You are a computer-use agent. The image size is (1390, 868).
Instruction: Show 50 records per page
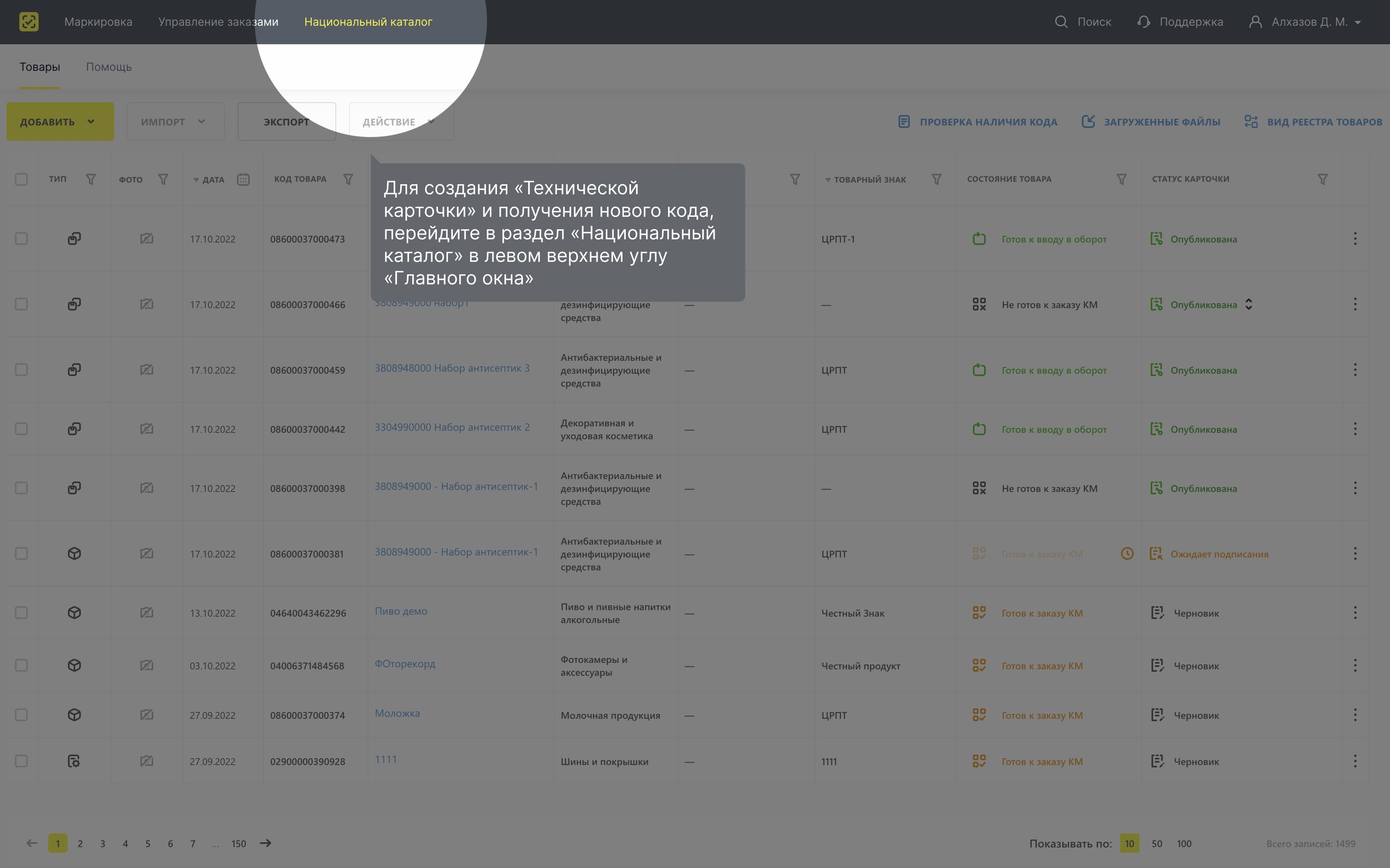(x=1156, y=843)
